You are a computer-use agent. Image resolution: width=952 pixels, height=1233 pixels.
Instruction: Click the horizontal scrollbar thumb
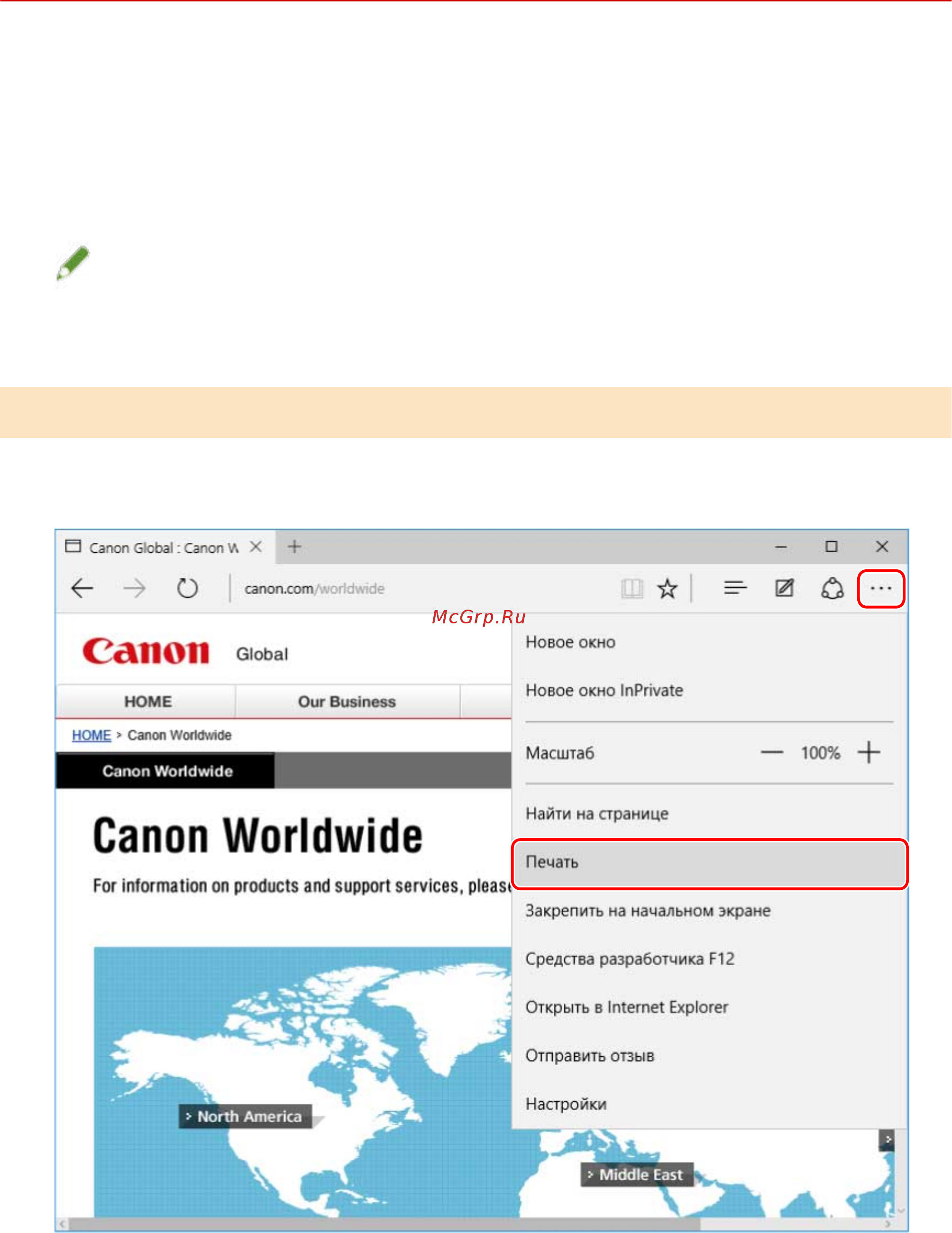[x=384, y=1224]
